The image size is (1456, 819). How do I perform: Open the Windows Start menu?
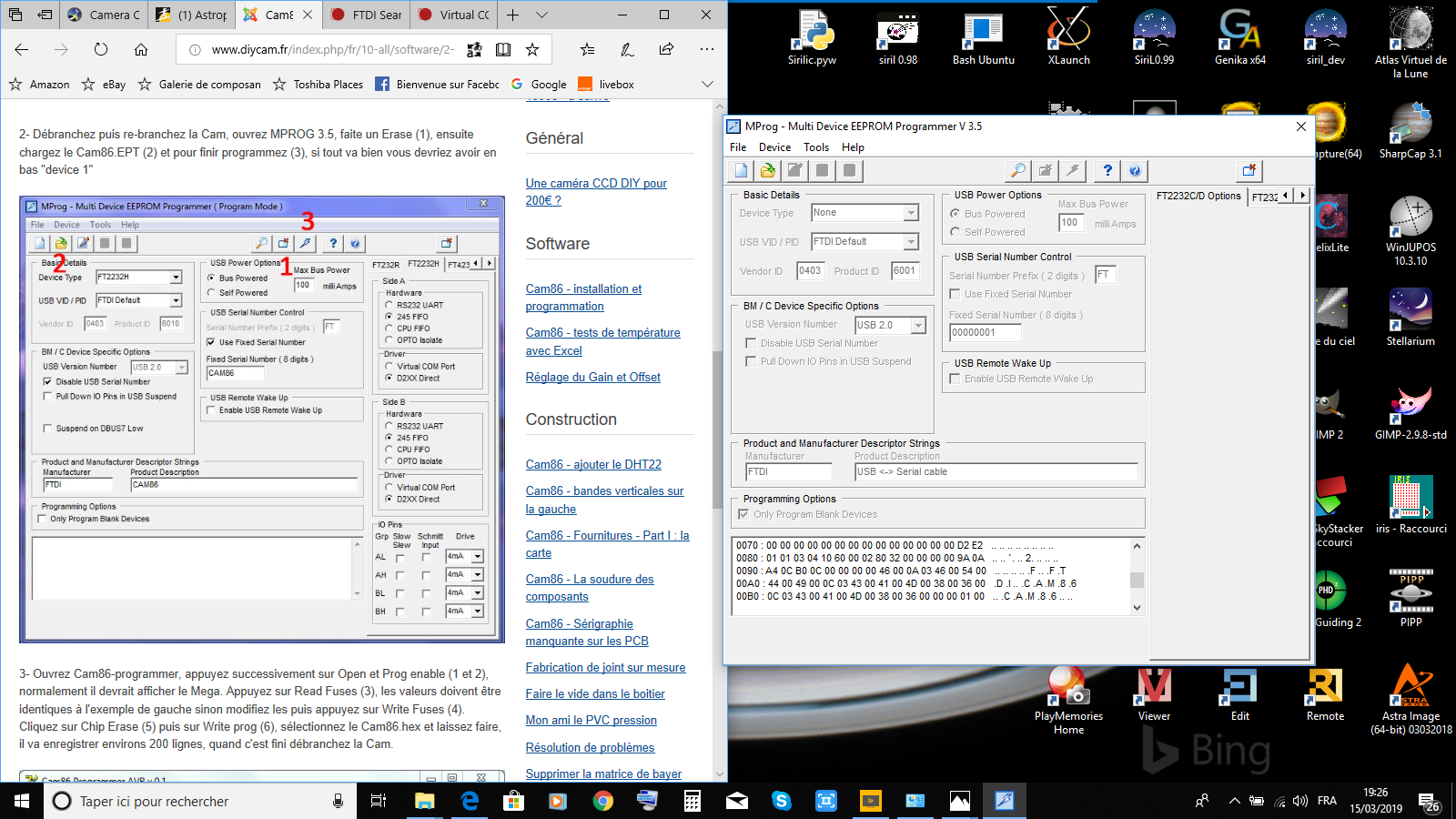[22, 801]
